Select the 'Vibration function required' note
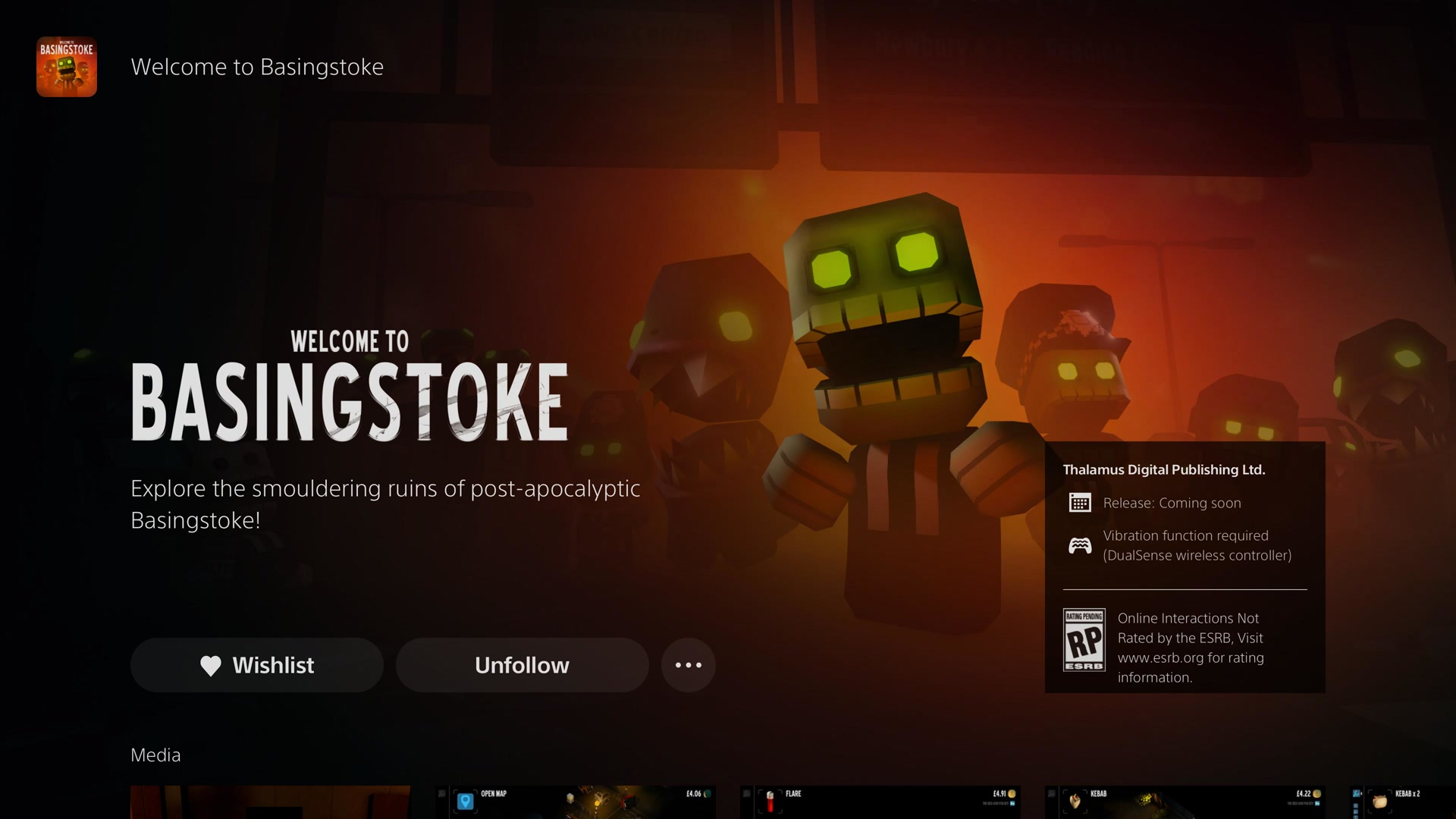Image resolution: width=1456 pixels, height=819 pixels. (x=1197, y=545)
